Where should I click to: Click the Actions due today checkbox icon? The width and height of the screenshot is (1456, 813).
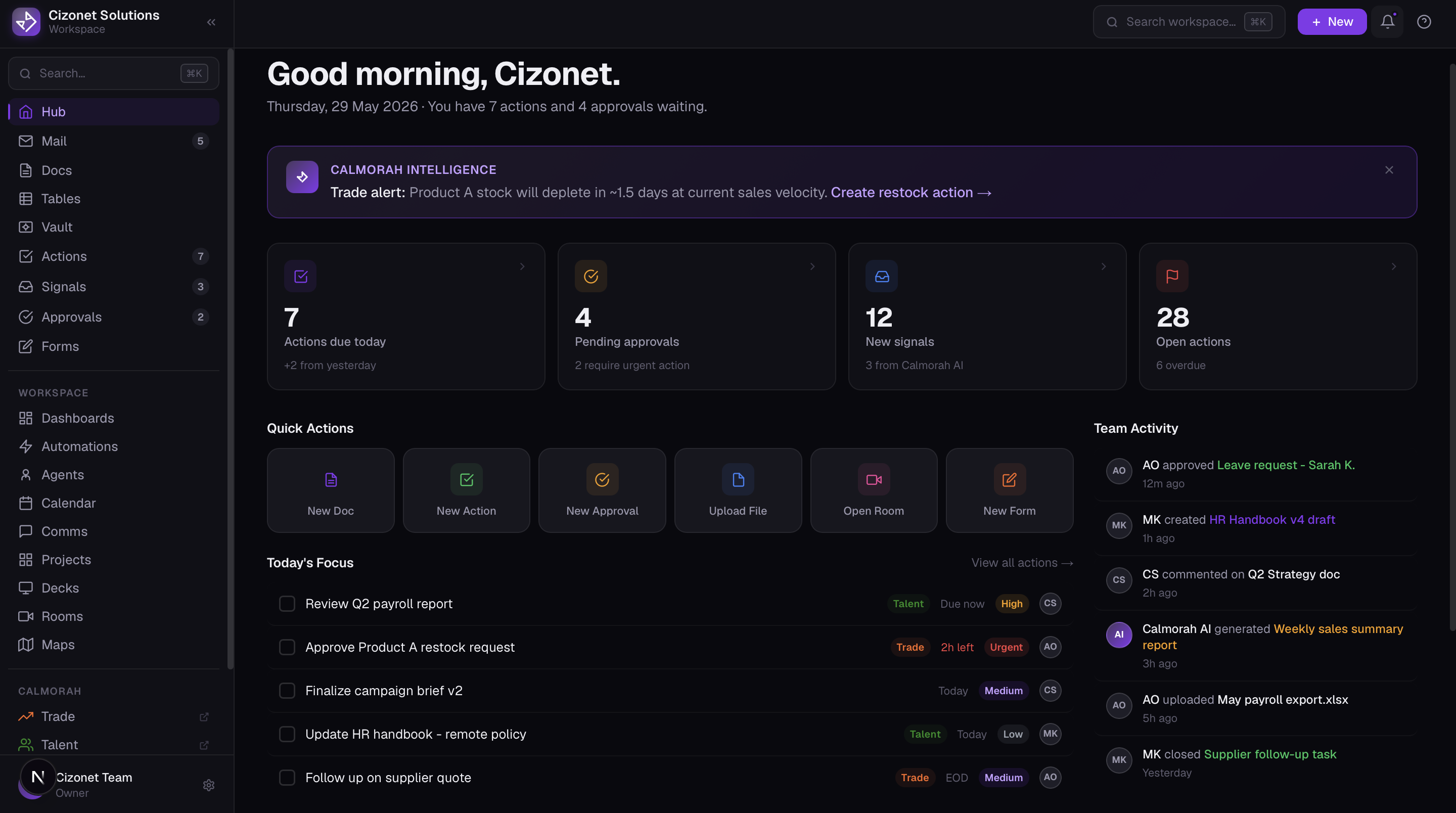coord(301,276)
